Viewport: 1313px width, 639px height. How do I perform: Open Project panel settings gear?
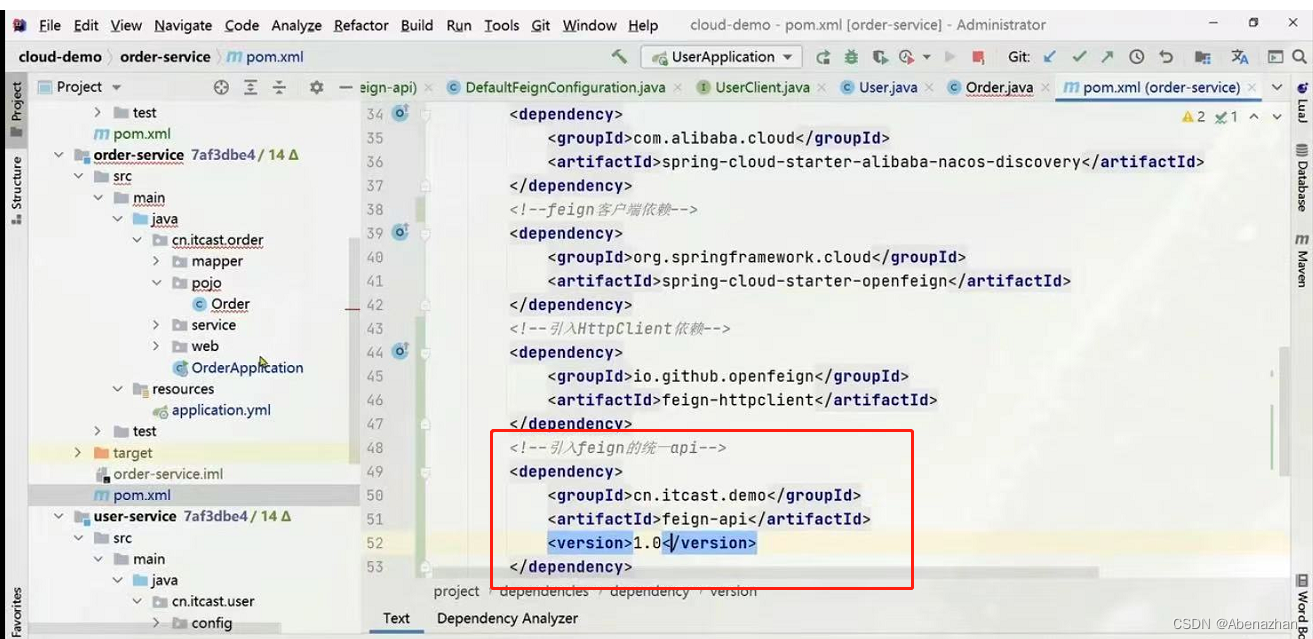(x=316, y=87)
